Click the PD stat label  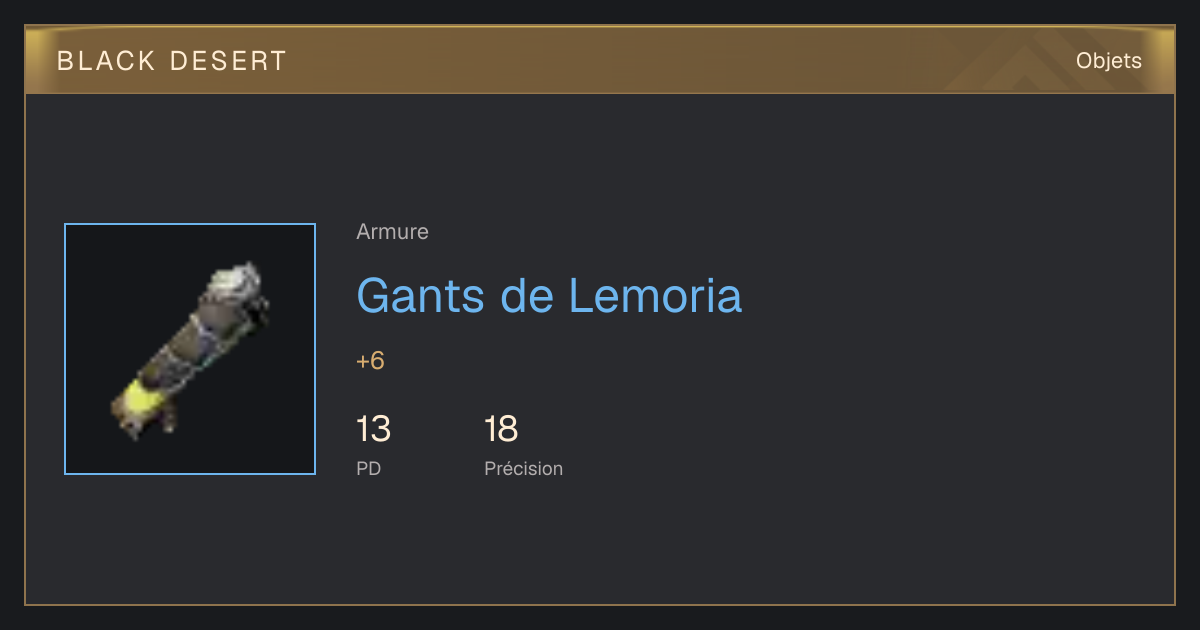pyautogui.click(x=368, y=468)
